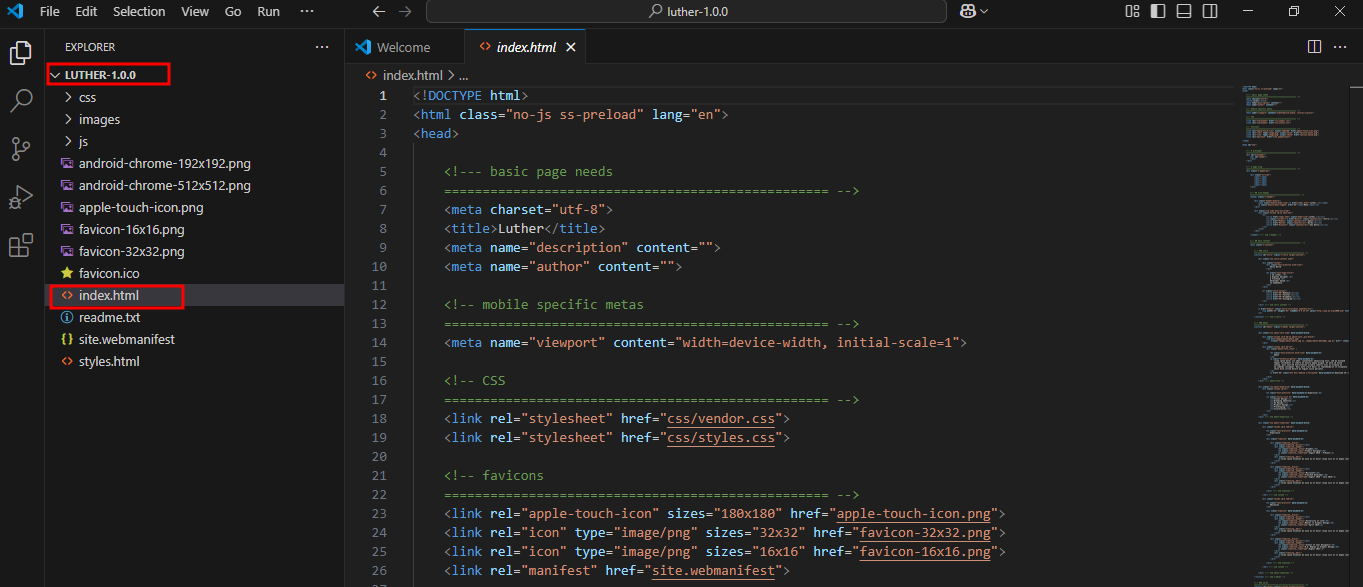Go forward using the title bar arrow
The image size is (1363, 587).
pyautogui.click(x=404, y=12)
